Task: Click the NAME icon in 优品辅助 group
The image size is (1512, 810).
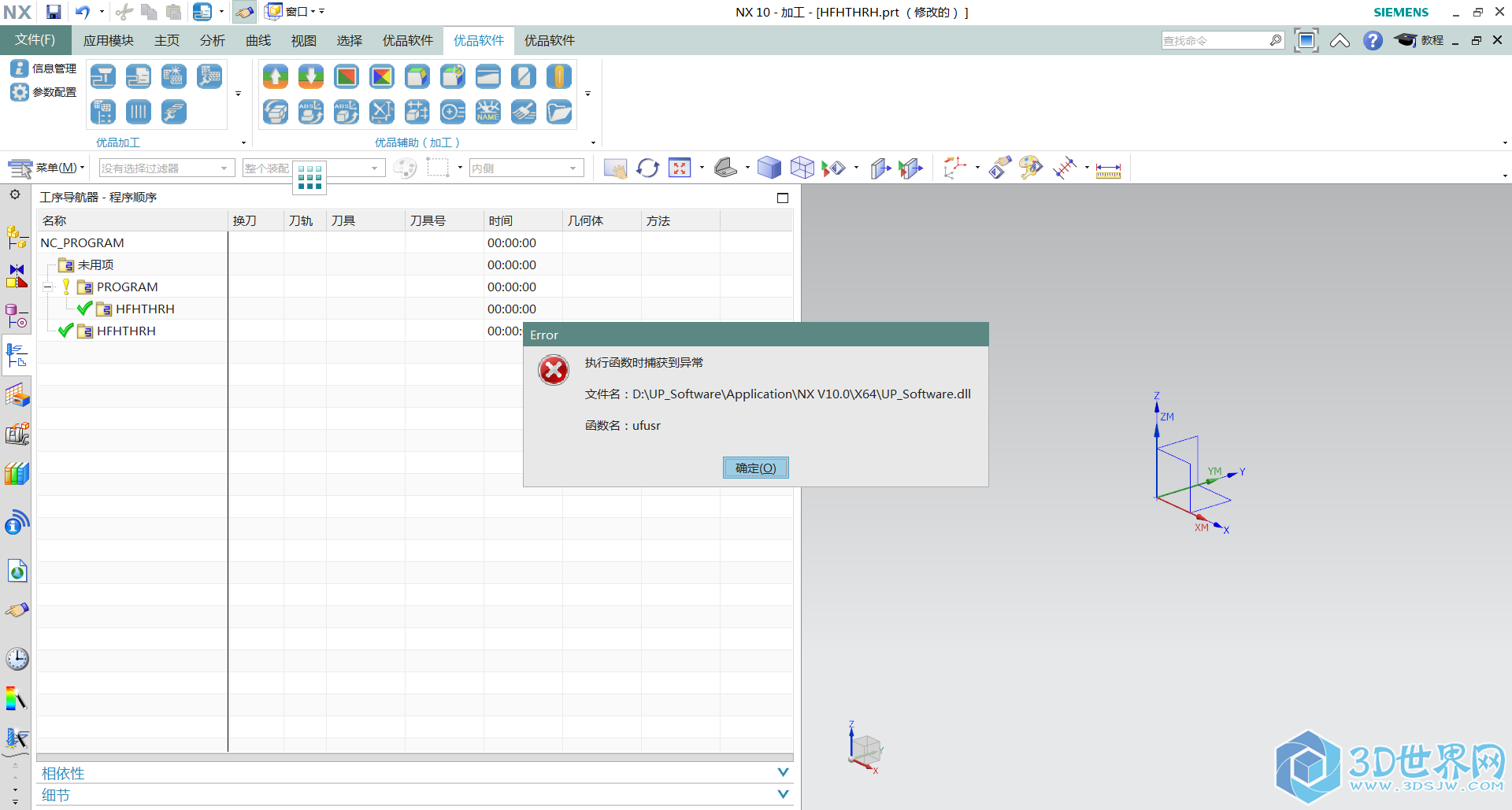Action: pyautogui.click(x=488, y=112)
